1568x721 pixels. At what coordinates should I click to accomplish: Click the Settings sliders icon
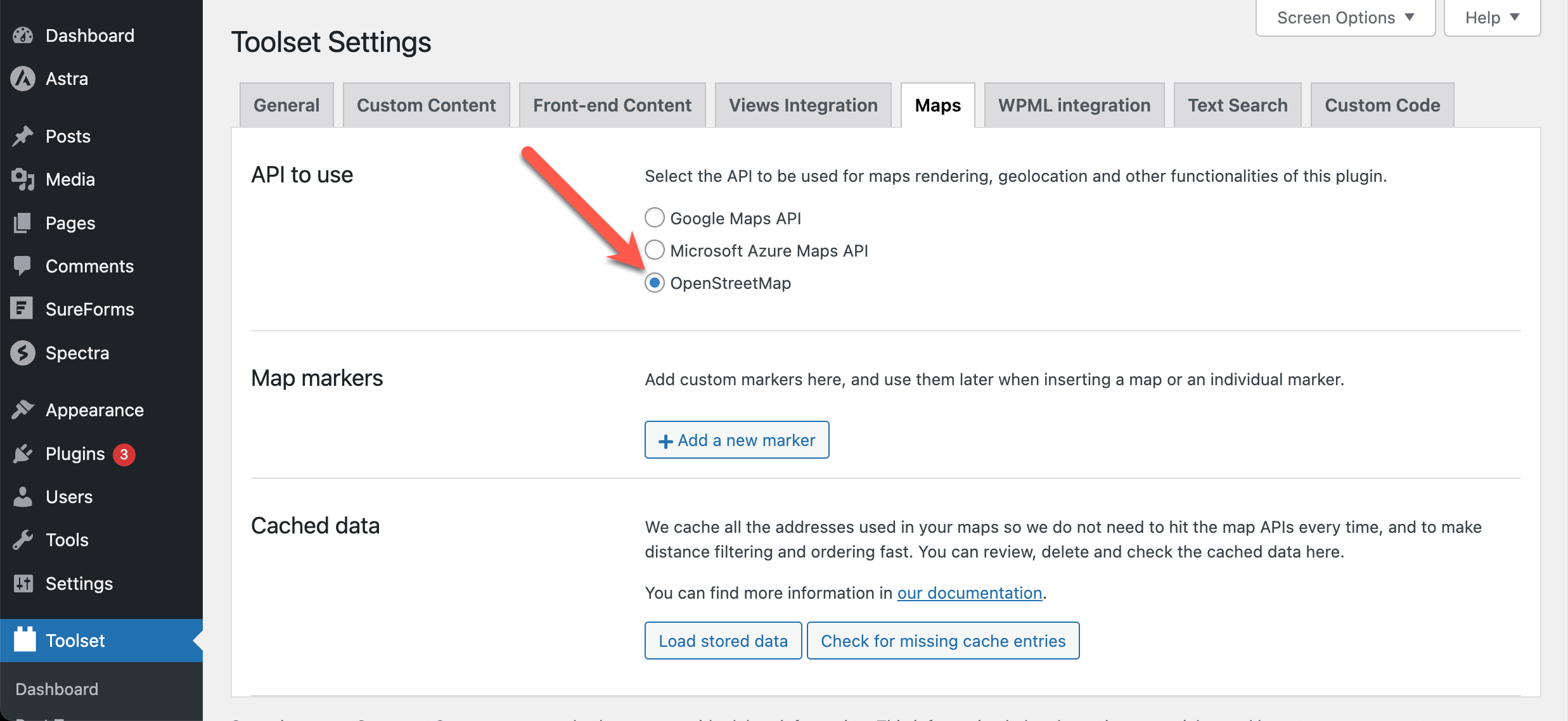pyautogui.click(x=23, y=584)
